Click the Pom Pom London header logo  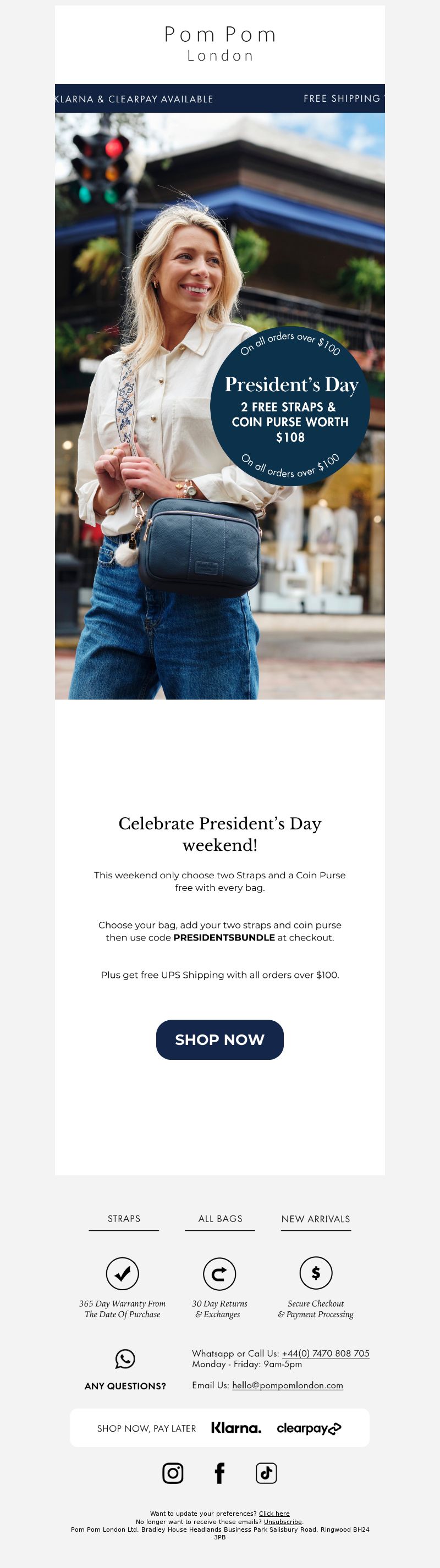coord(219,43)
